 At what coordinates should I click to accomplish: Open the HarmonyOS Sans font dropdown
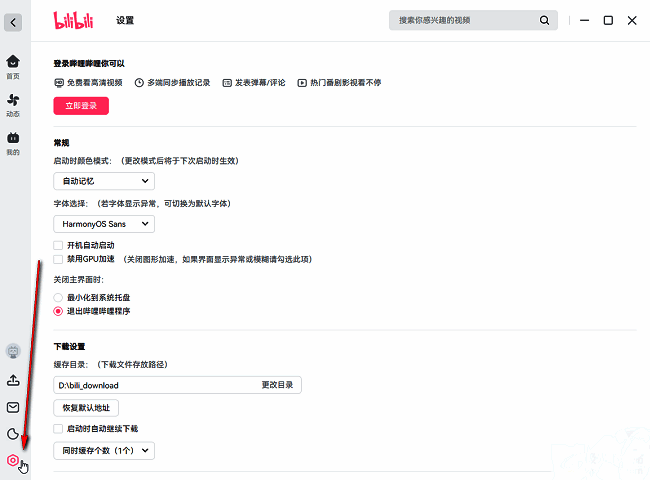104,224
